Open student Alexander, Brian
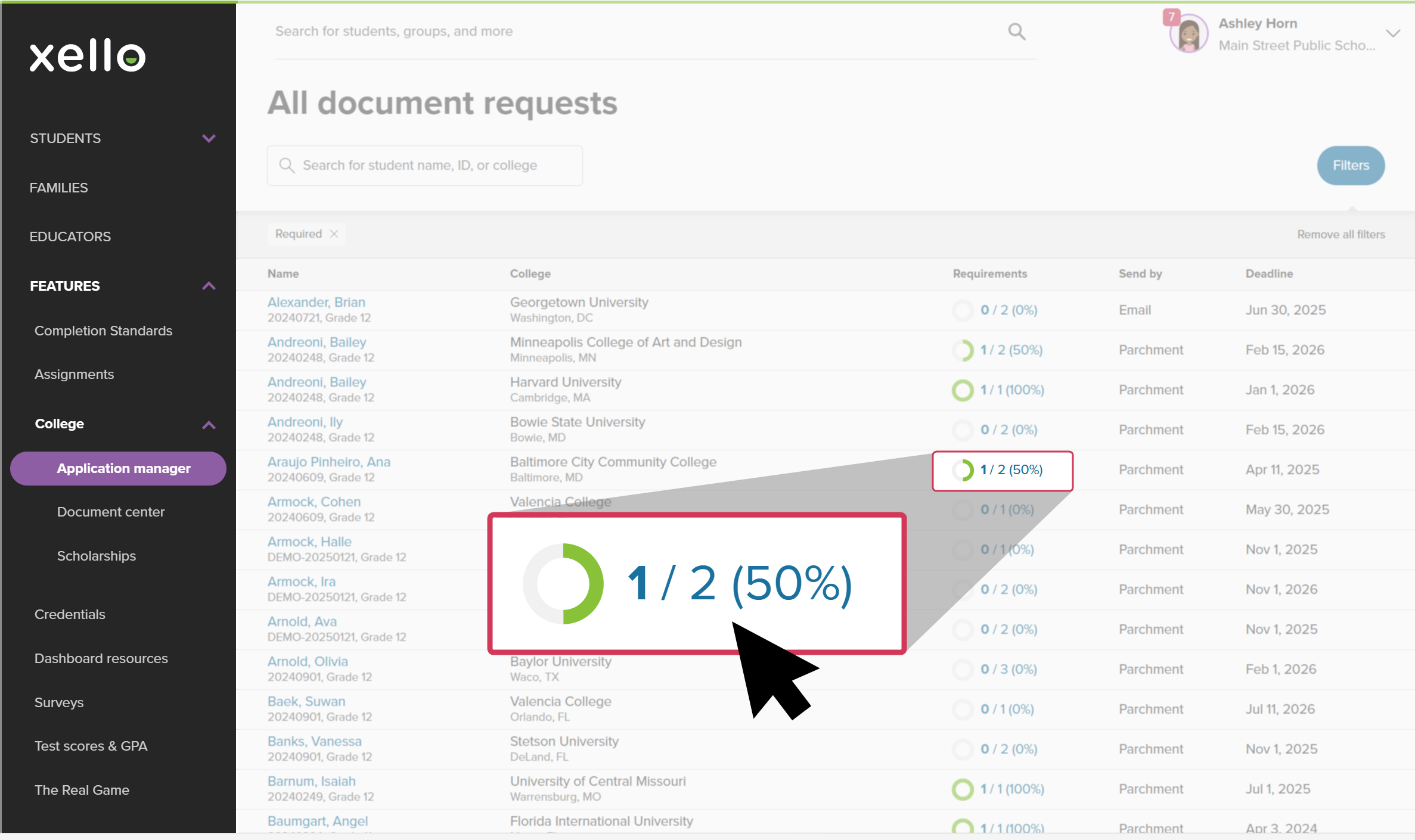Viewport: 1415px width, 840px height. point(316,302)
